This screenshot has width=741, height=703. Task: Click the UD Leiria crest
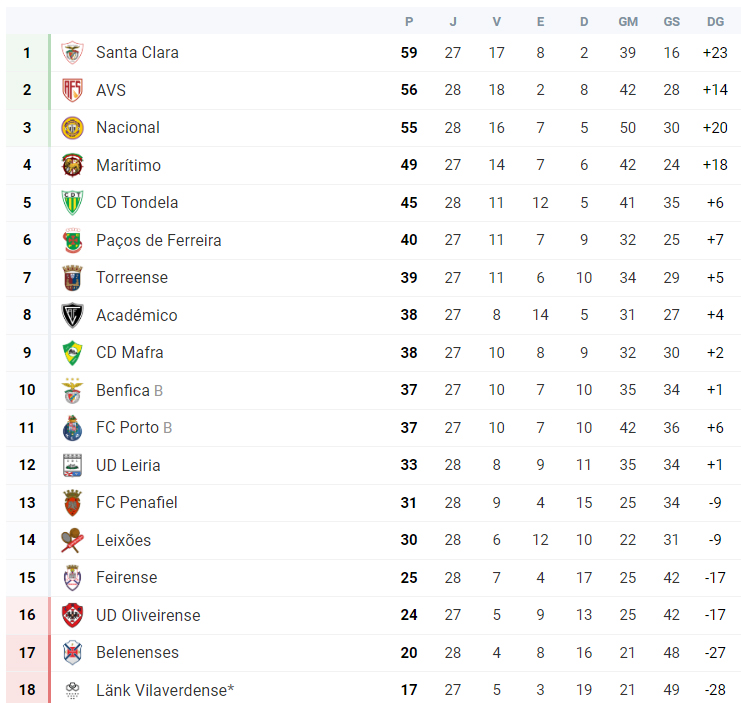(x=72, y=465)
